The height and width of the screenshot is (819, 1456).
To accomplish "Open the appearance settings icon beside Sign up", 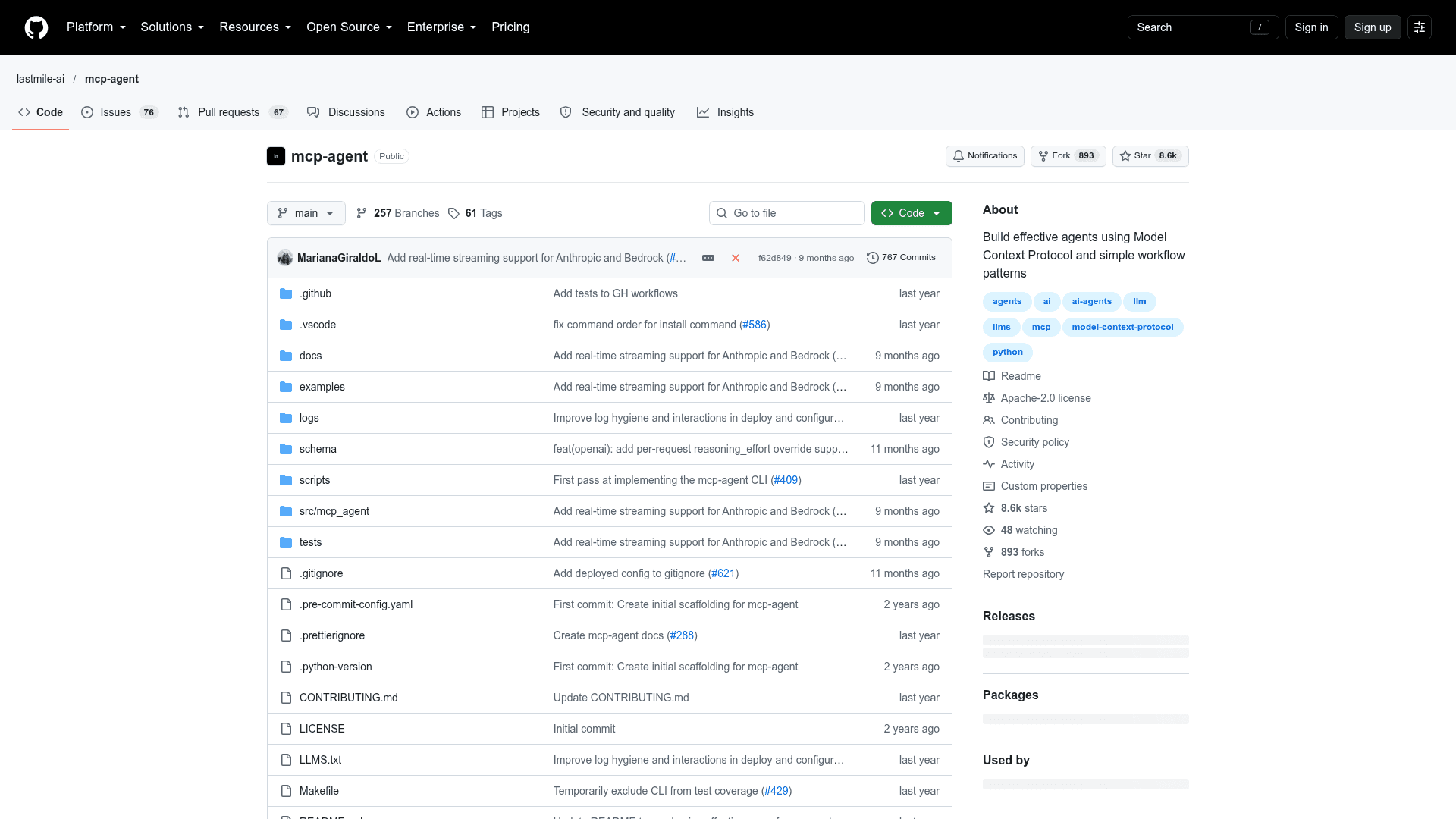I will click(x=1420, y=27).
